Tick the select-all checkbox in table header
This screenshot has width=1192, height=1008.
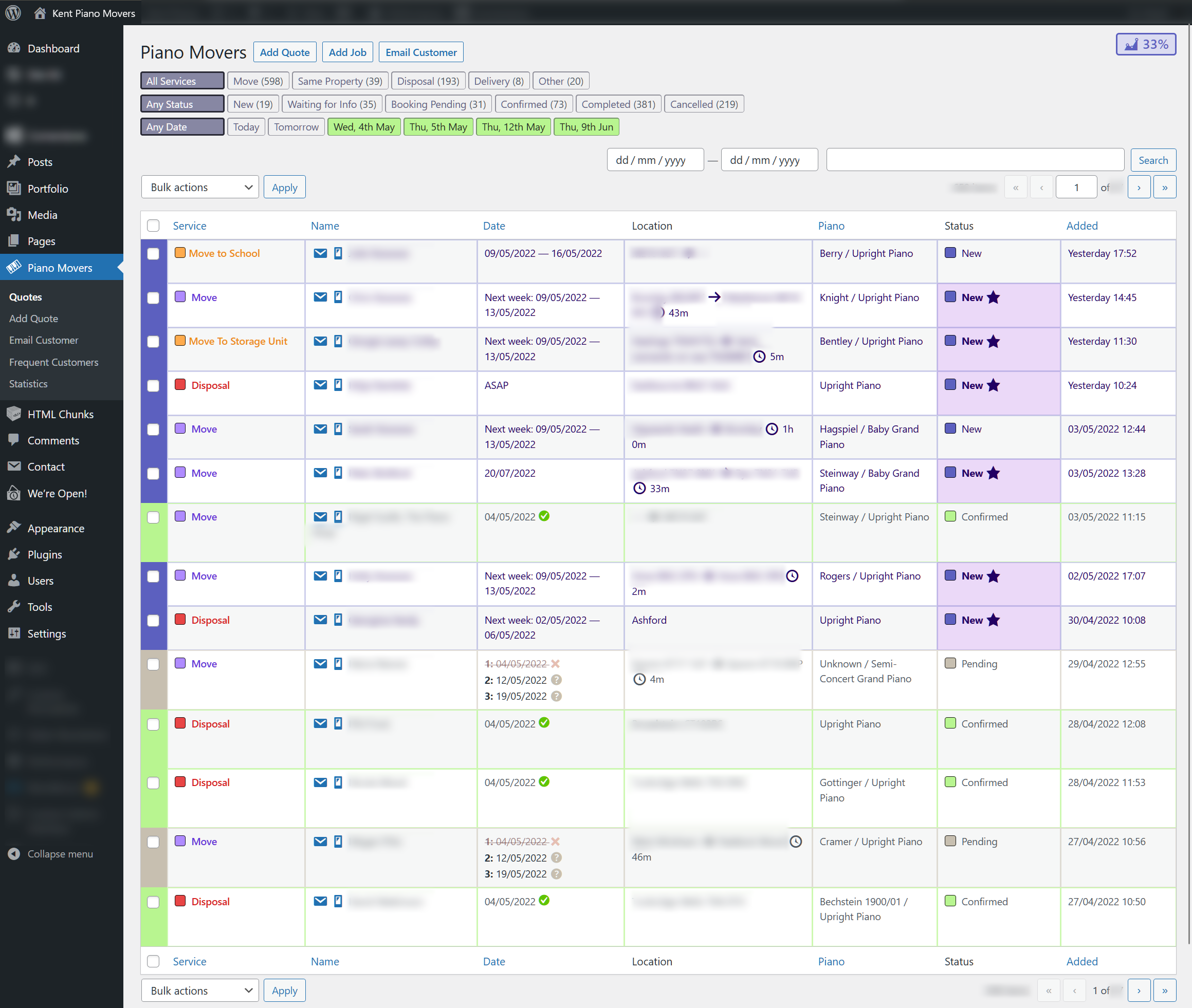coord(153,226)
